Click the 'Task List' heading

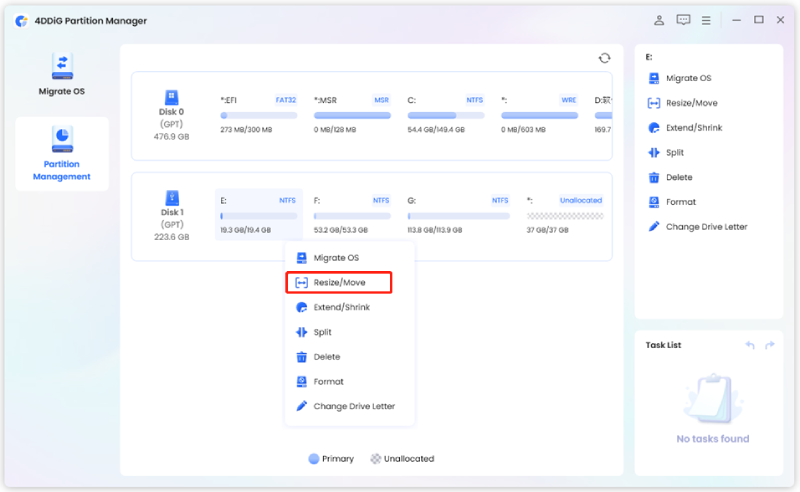point(663,346)
